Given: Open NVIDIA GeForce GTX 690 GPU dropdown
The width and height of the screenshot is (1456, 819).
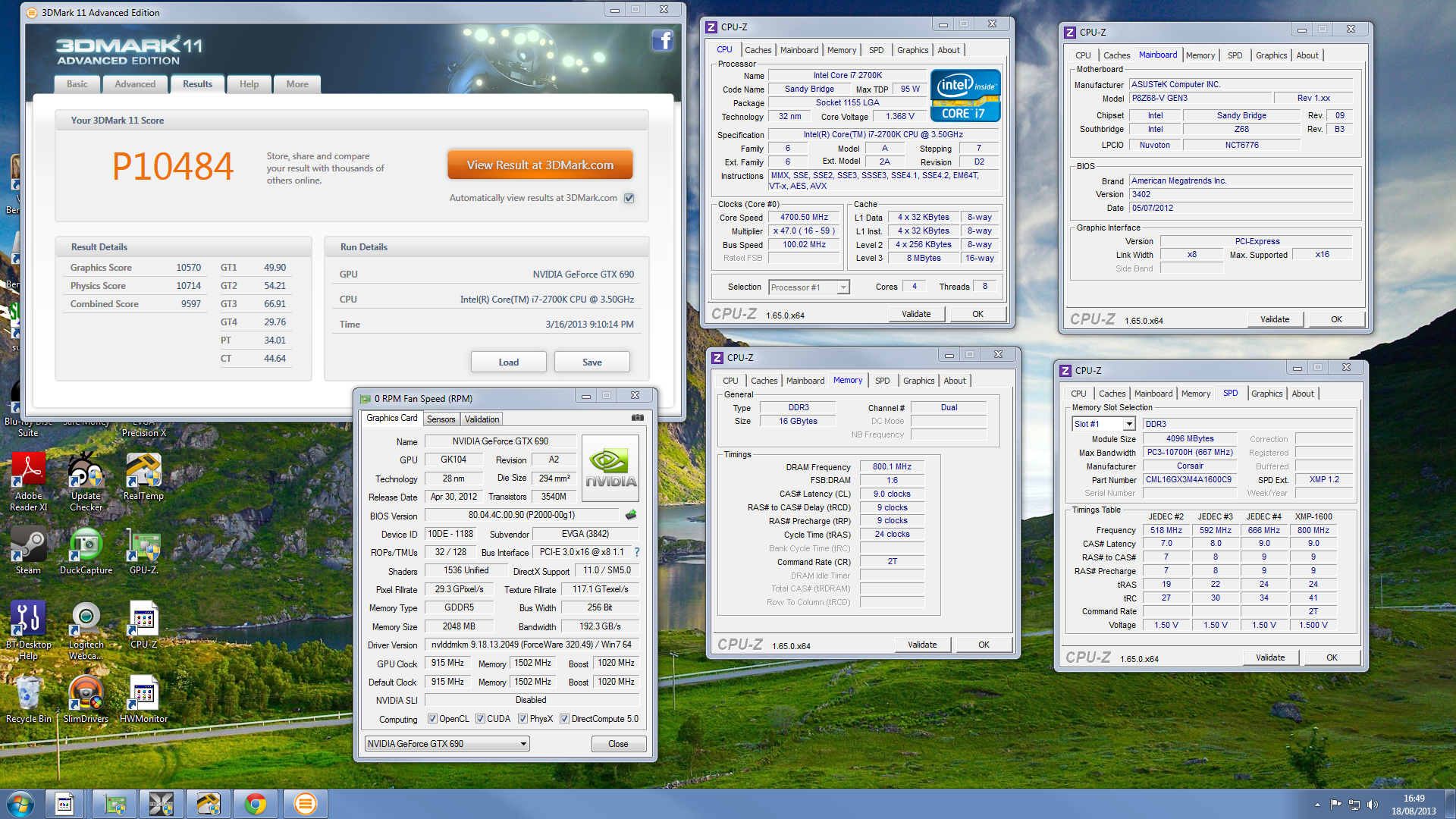Looking at the screenshot, I should [x=447, y=744].
